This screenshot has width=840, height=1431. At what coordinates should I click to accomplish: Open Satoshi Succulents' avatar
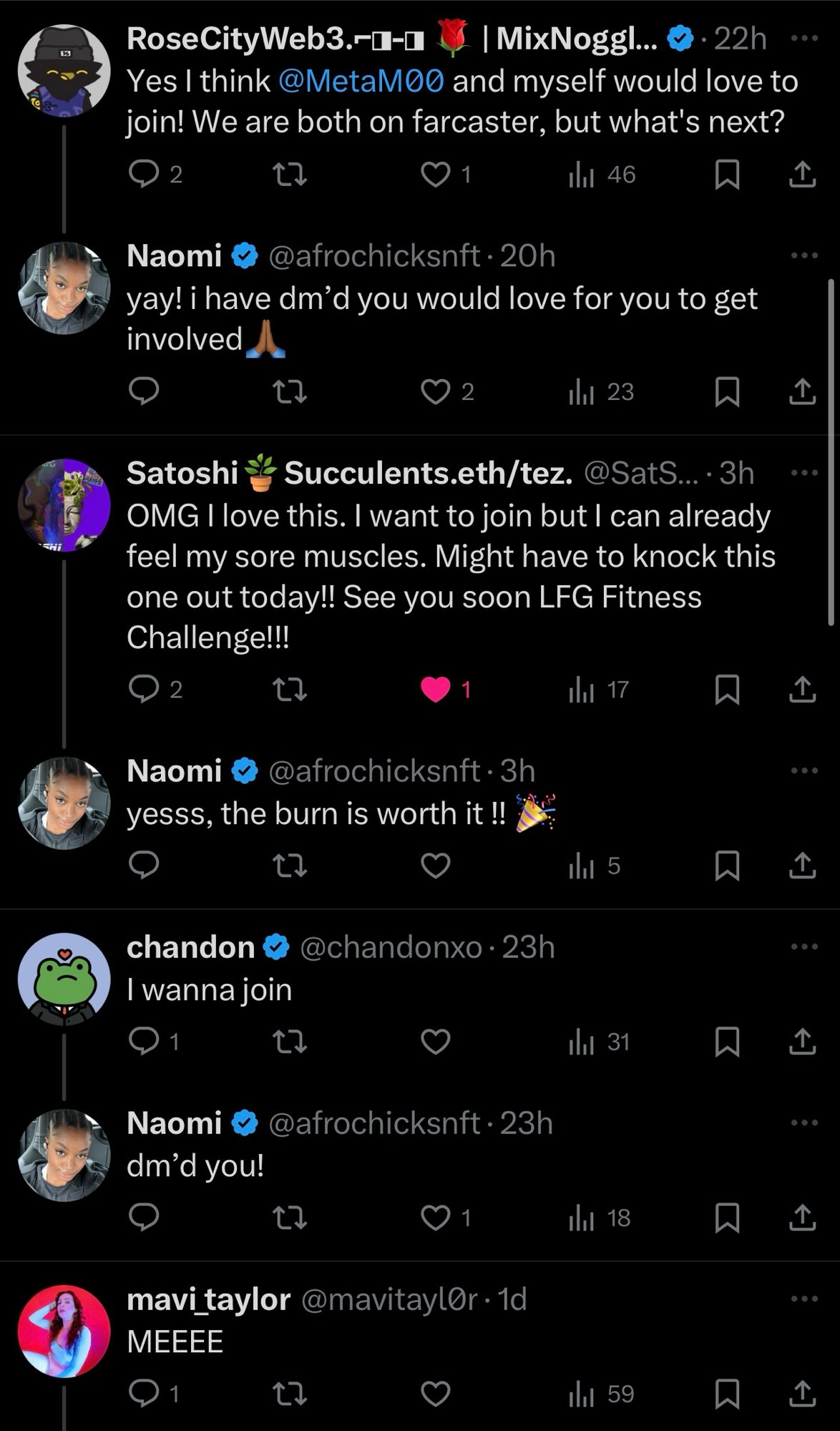click(64, 505)
